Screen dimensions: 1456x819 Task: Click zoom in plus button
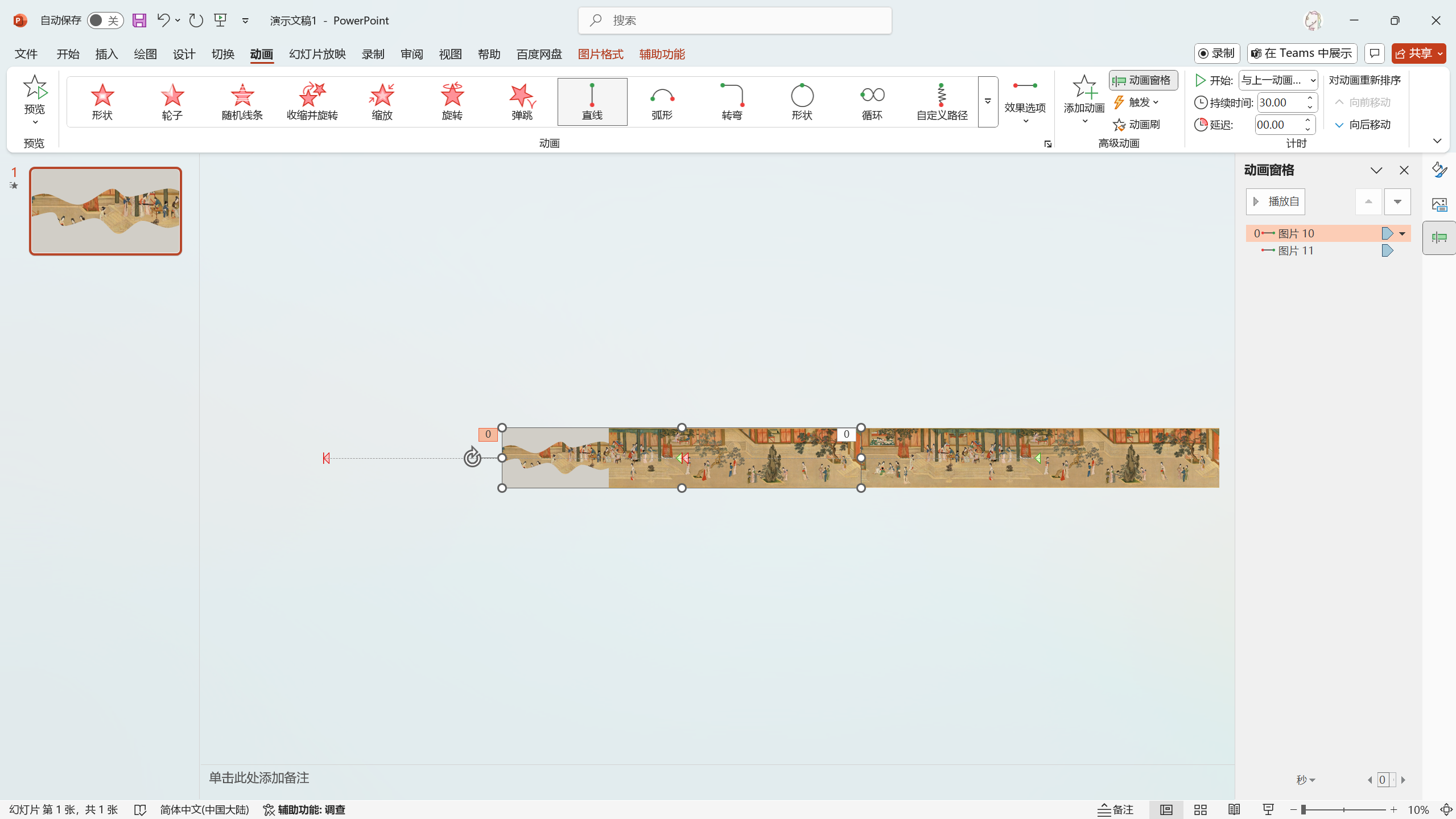[x=1393, y=809]
